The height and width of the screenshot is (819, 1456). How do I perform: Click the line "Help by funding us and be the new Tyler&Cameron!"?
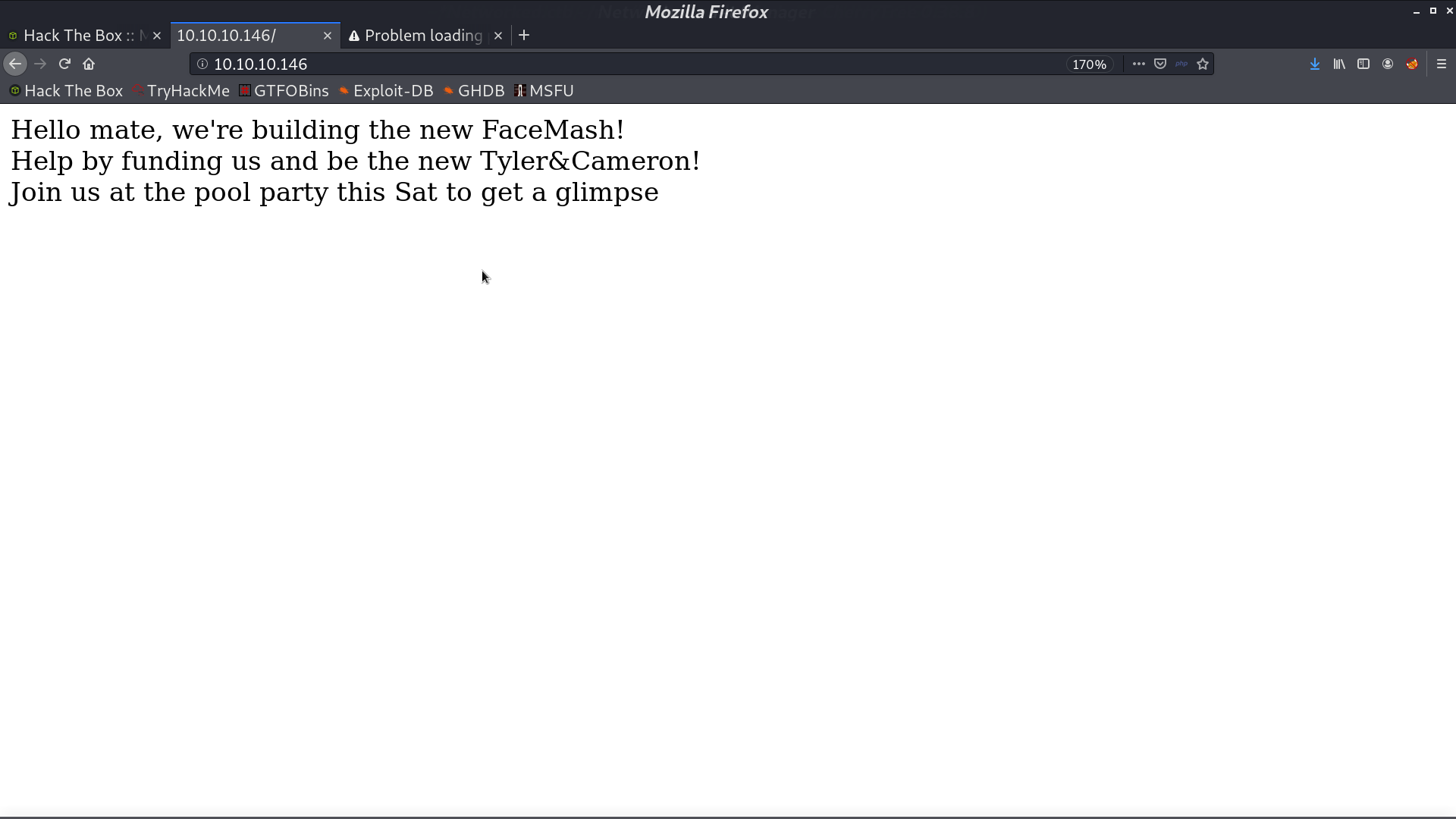(x=355, y=162)
